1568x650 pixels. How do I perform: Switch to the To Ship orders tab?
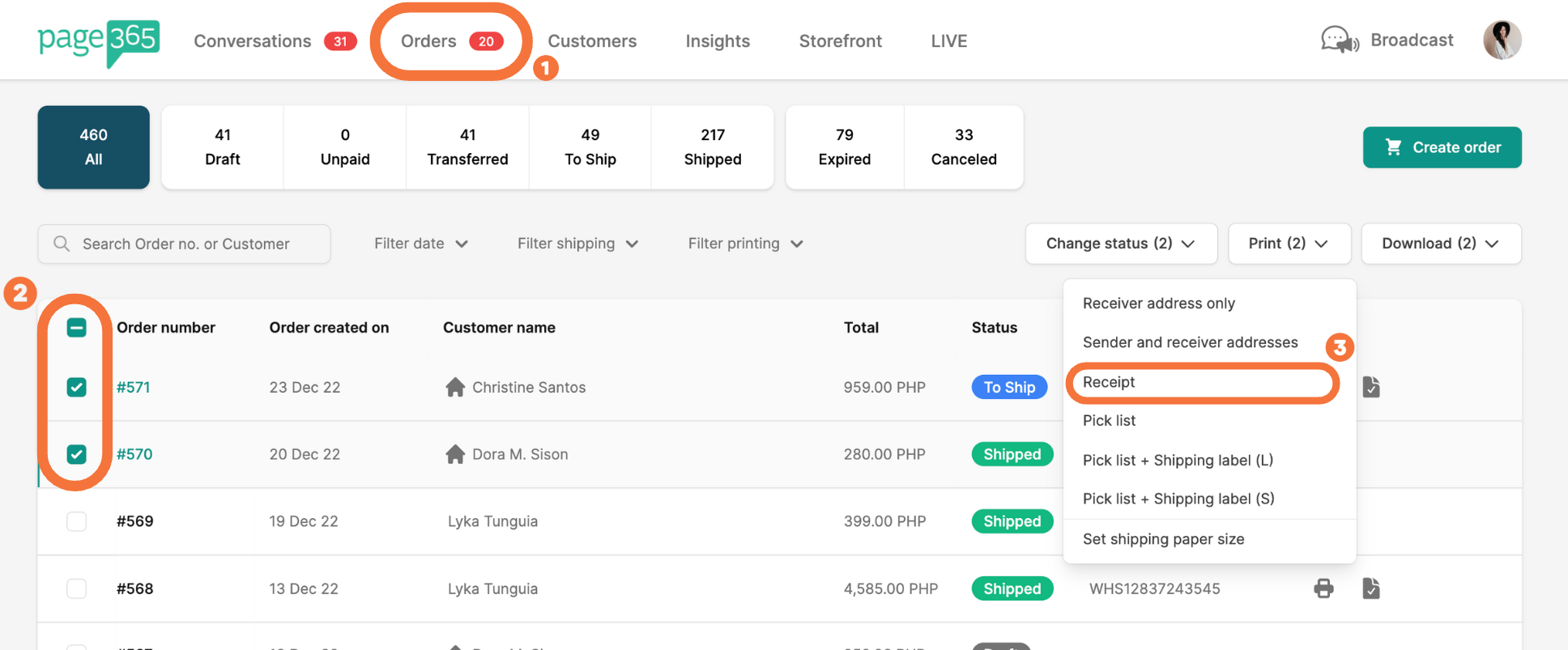click(x=590, y=147)
